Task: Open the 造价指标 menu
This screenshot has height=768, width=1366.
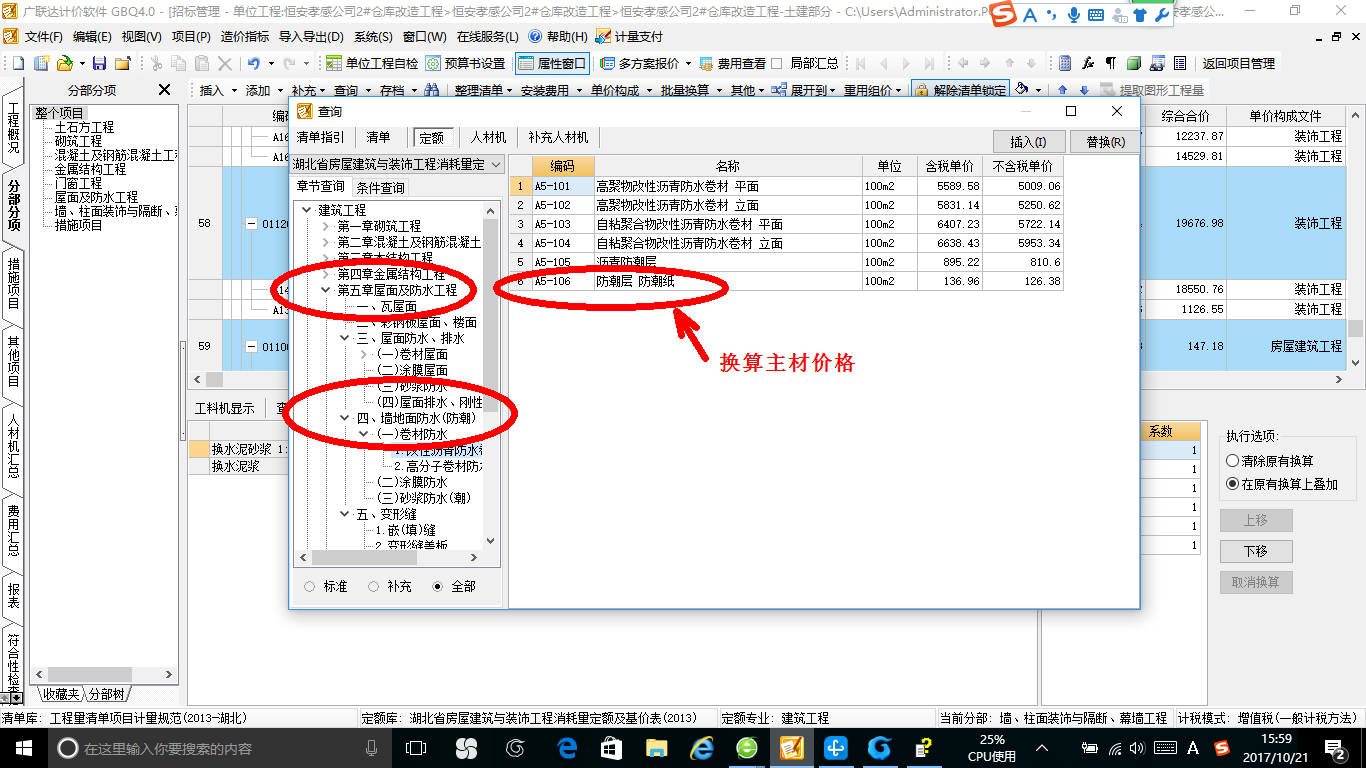Action: pyautogui.click(x=244, y=36)
